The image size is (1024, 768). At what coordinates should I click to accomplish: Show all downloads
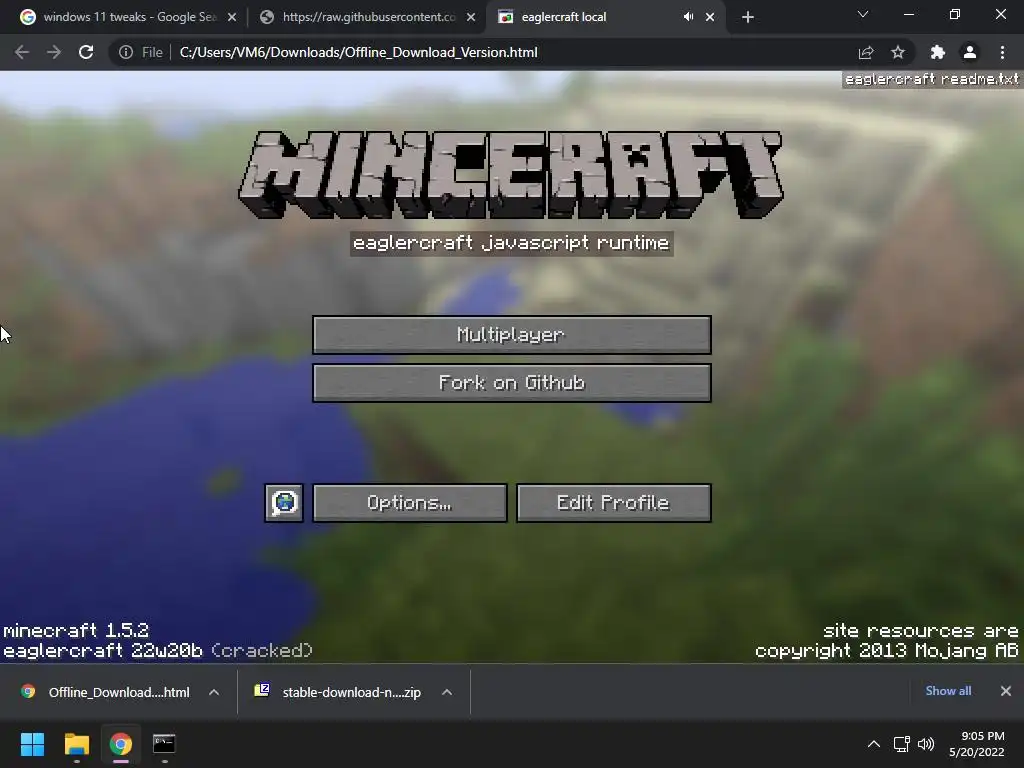[x=948, y=691]
